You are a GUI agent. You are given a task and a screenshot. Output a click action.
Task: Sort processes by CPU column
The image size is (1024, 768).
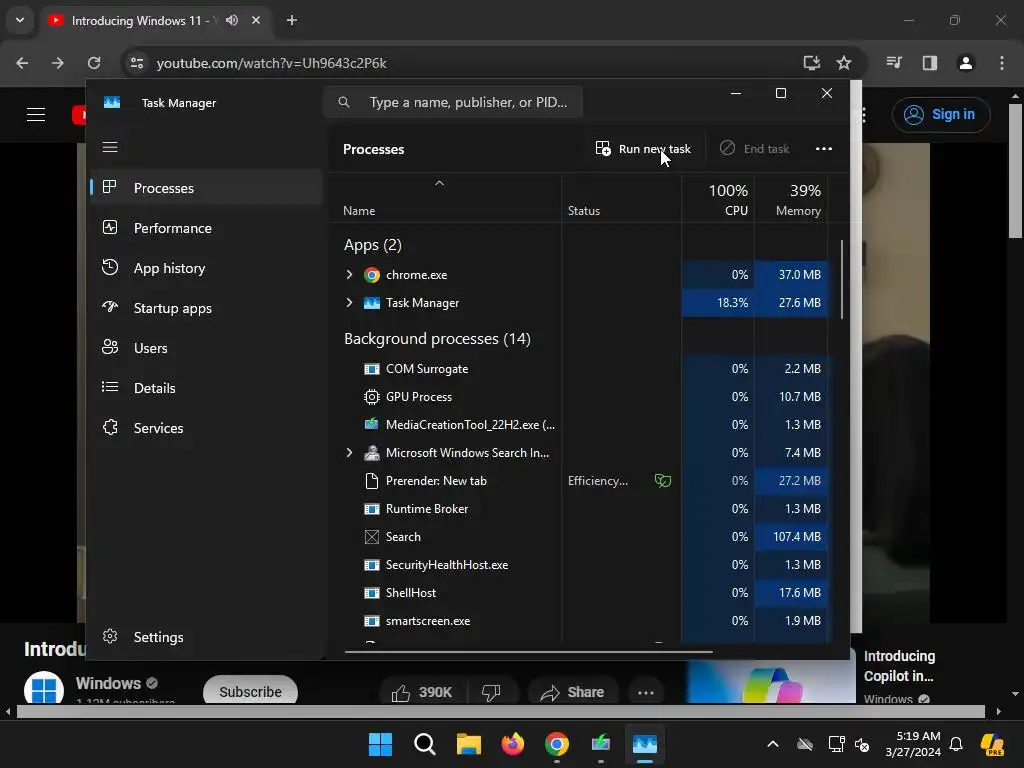click(718, 199)
